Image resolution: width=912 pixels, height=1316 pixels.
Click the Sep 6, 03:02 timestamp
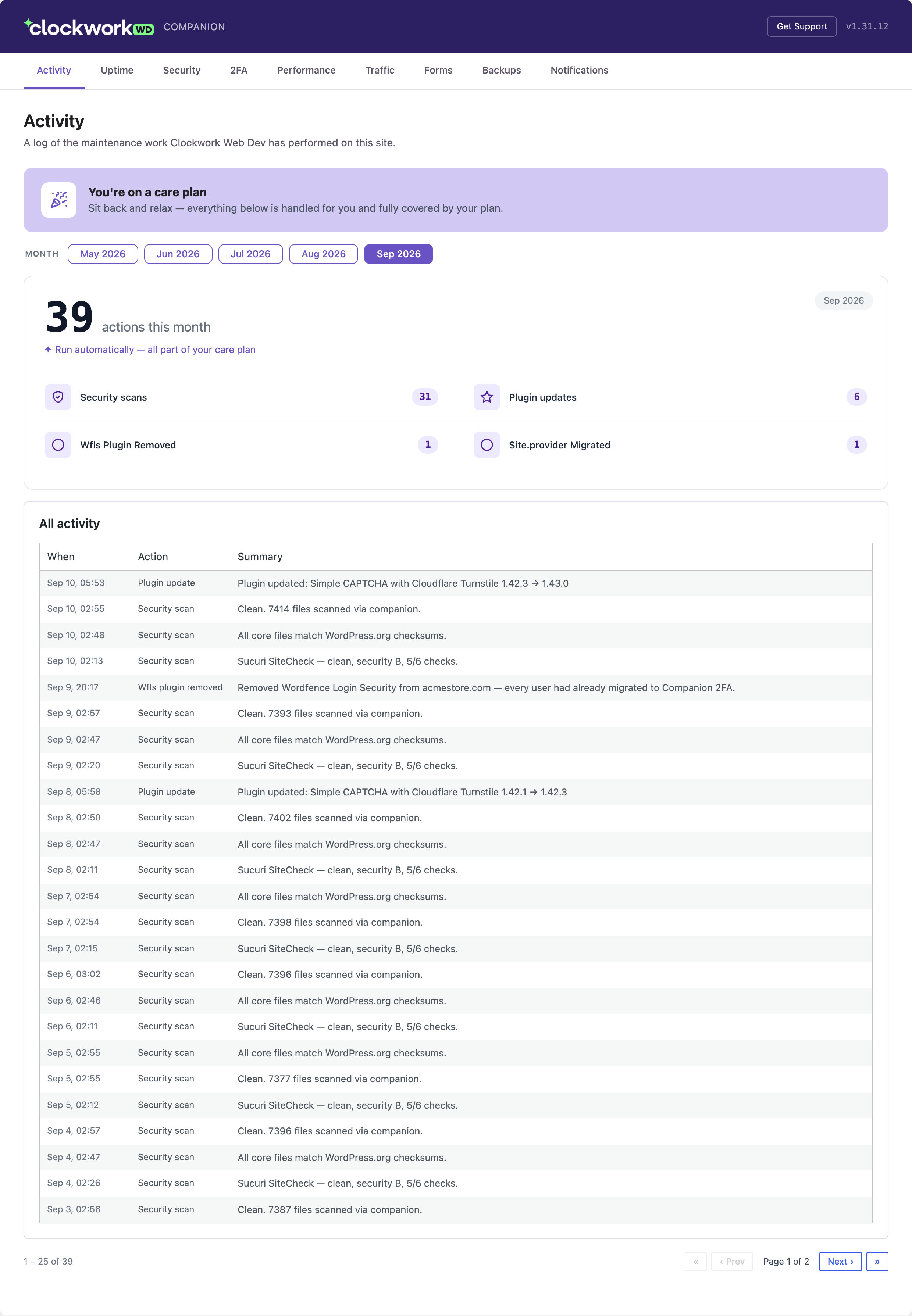[74, 974]
